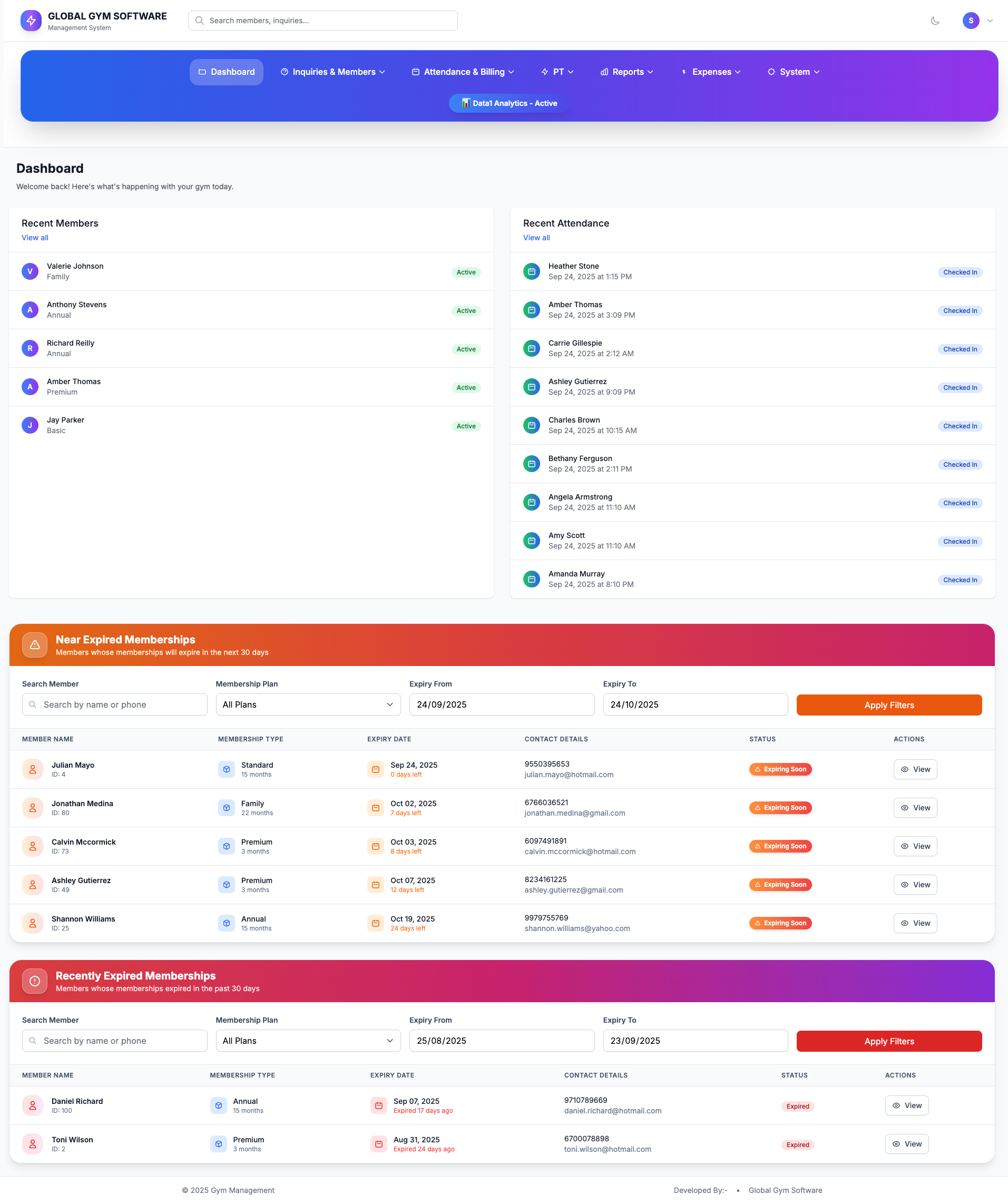This screenshot has width=1008, height=1204.
Task: Click the Search by name or phone field
Action: tap(114, 704)
